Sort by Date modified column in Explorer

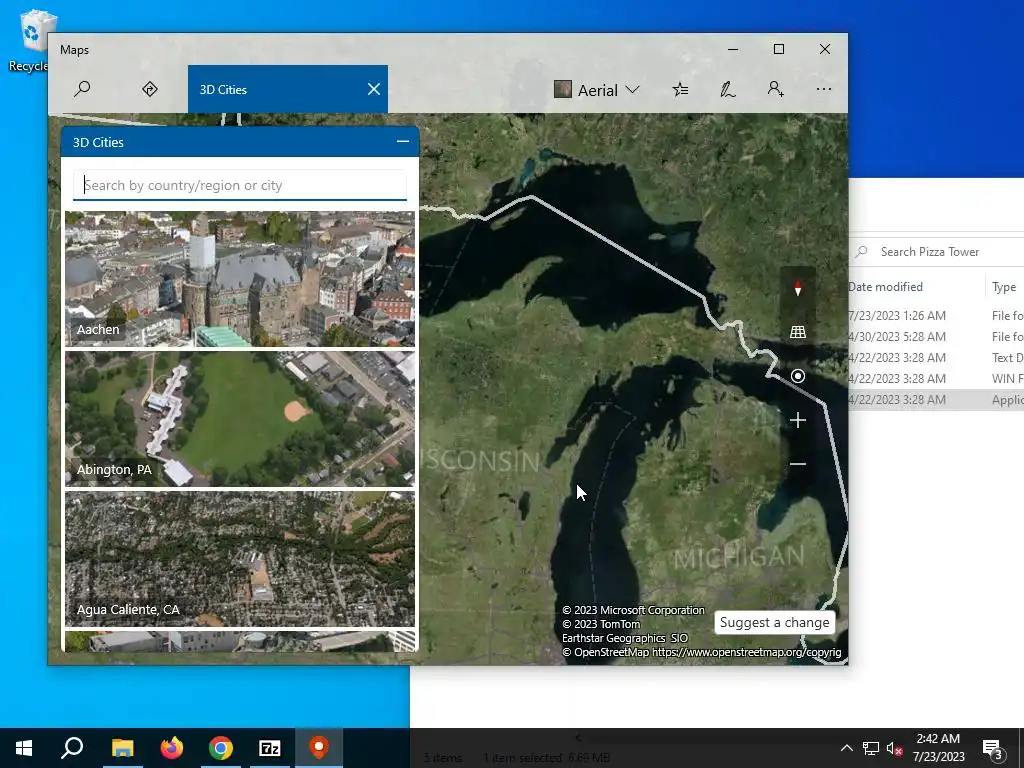[x=886, y=287]
